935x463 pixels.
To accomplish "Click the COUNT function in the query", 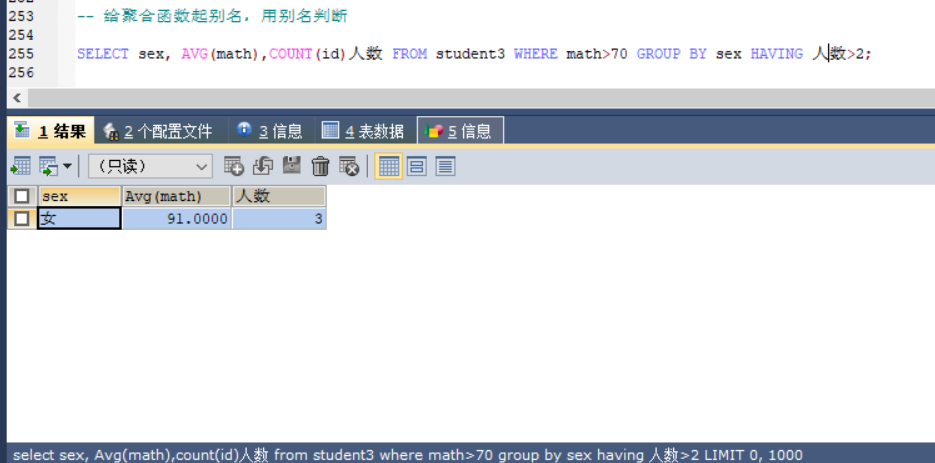I will [291, 54].
